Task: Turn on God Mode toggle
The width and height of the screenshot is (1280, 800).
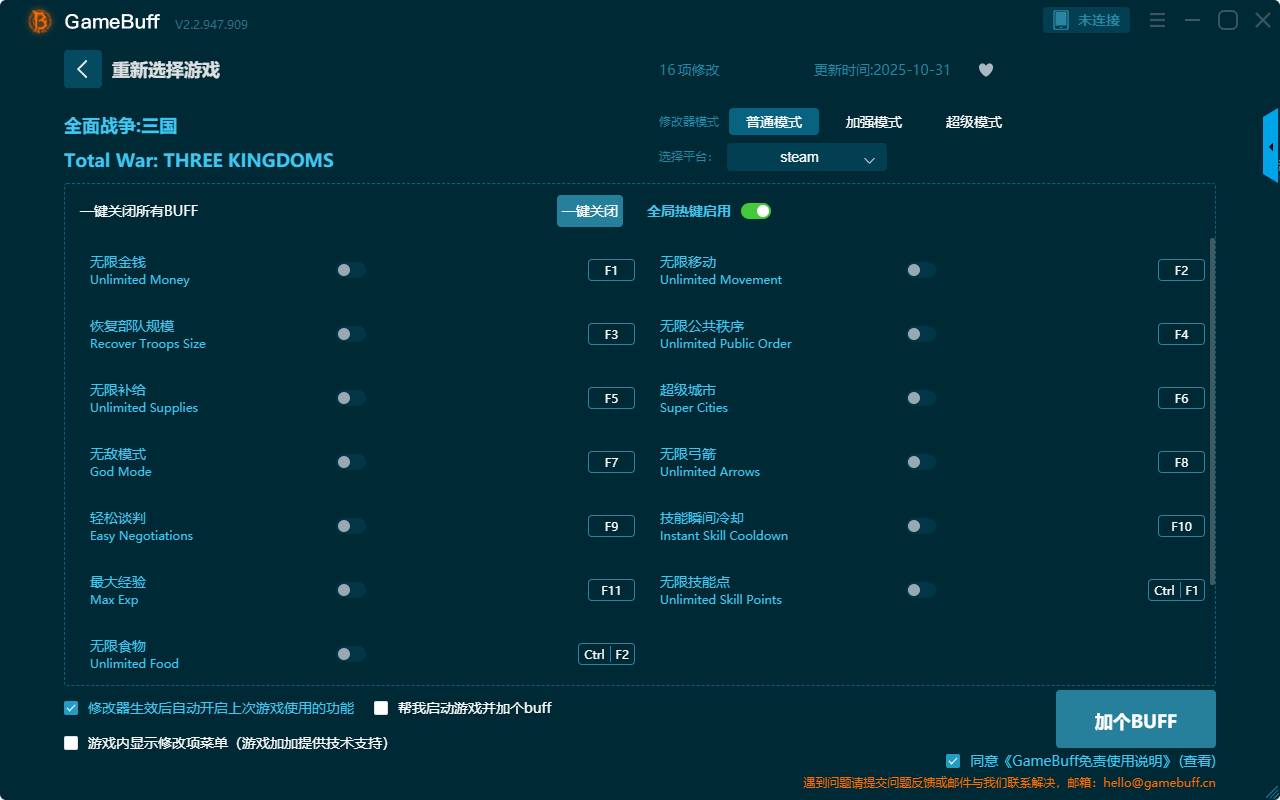Action: coord(351,462)
